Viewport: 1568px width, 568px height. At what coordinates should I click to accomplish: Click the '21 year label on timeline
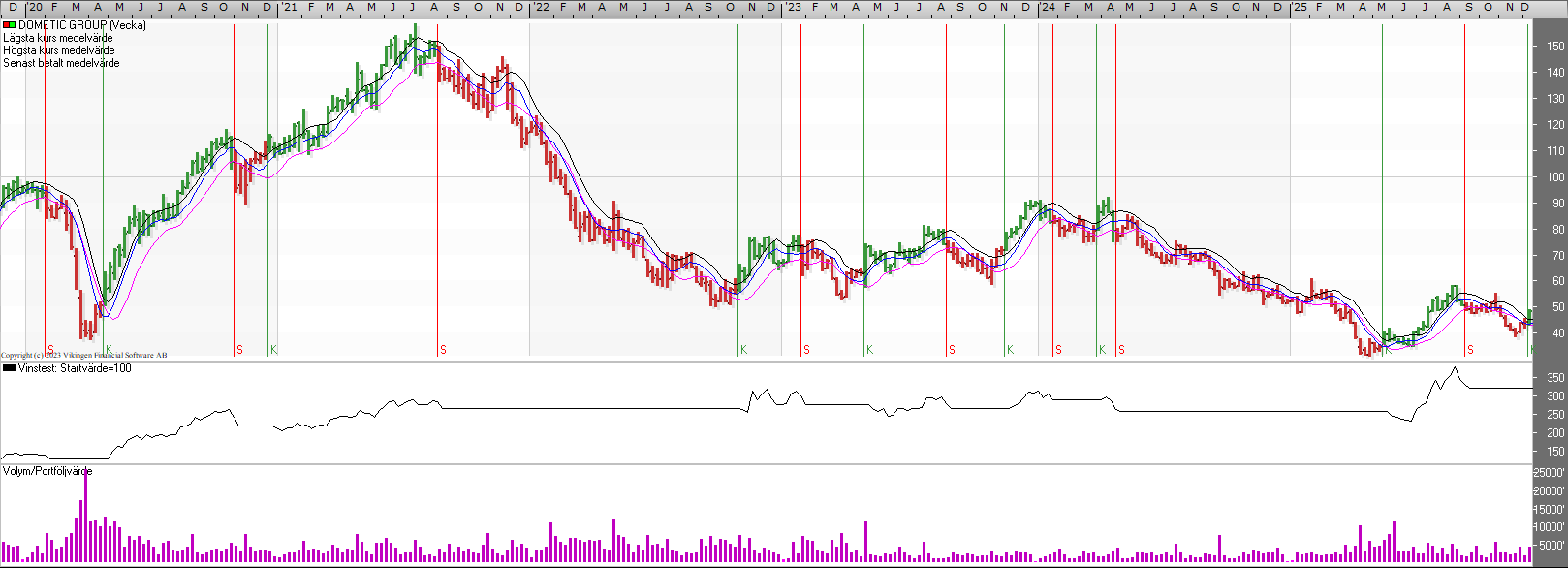pyautogui.click(x=290, y=8)
